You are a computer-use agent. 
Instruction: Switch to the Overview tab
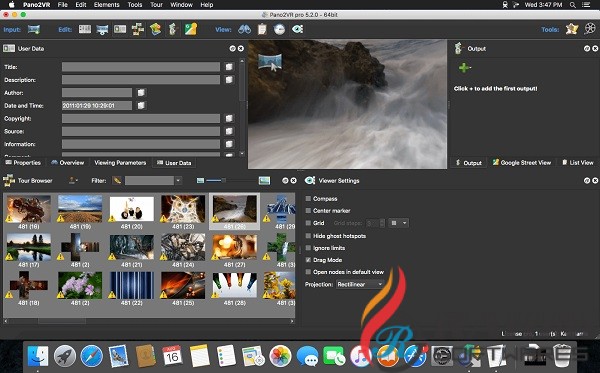tap(67, 163)
